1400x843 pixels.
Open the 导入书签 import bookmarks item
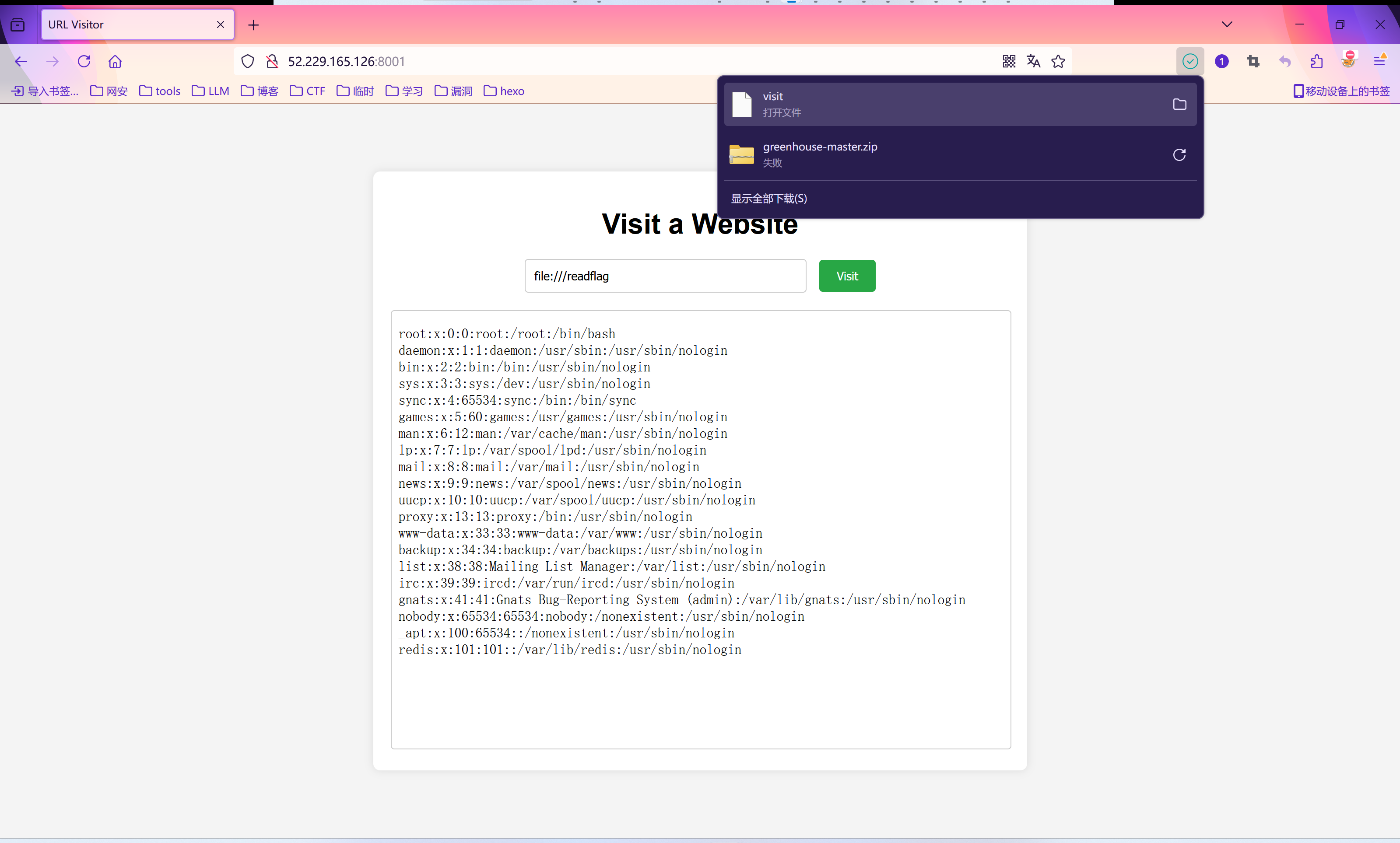(45, 91)
